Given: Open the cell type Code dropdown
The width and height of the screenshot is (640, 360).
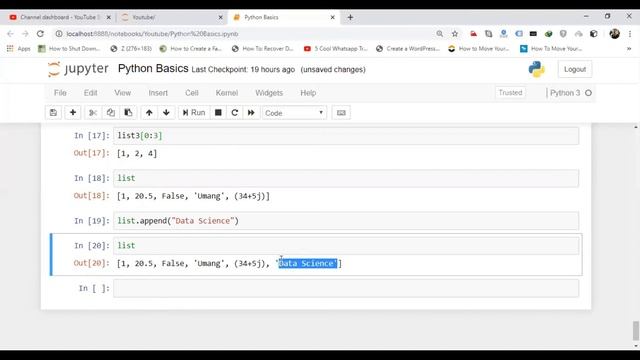Looking at the screenshot, I should 294,113.
